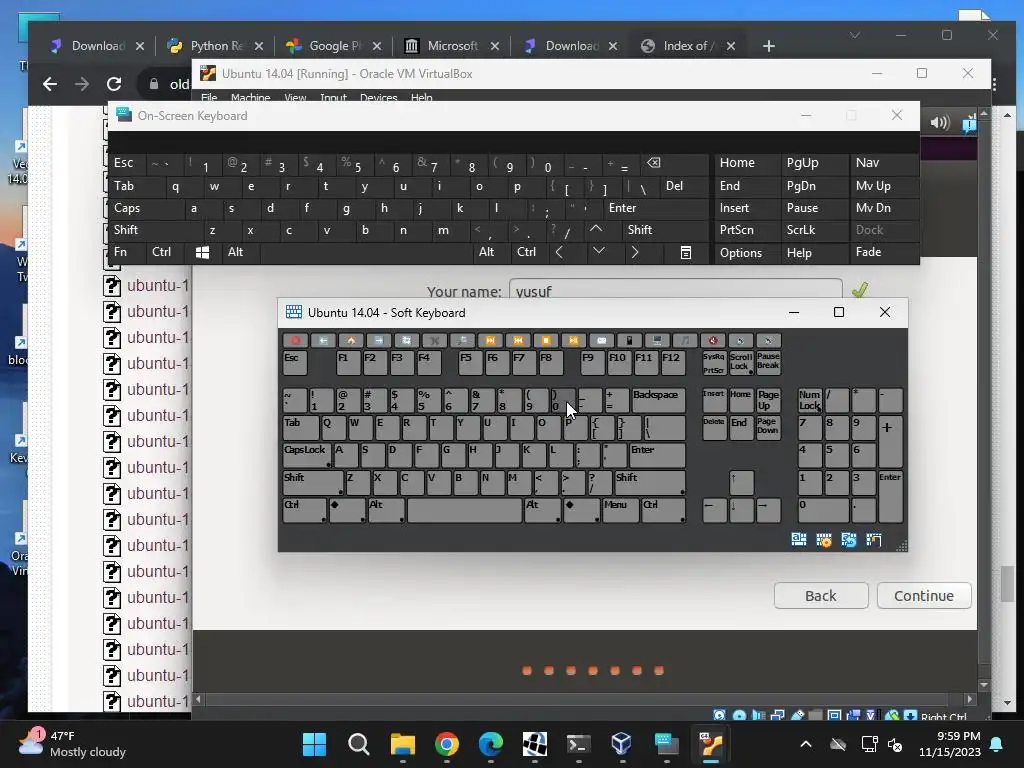Show hidden system tray icons chevron
Viewport: 1024px width, 768px height.
(x=806, y=744)
